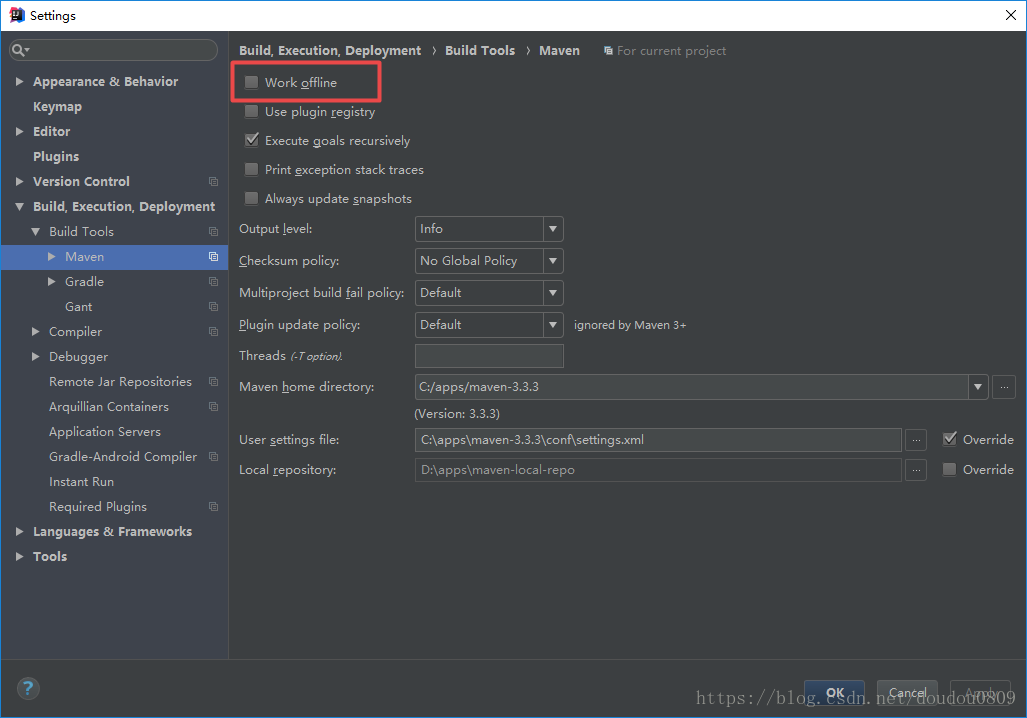Expand the Maven tree node arrow
1027x718 pixels.
(52, 256)
